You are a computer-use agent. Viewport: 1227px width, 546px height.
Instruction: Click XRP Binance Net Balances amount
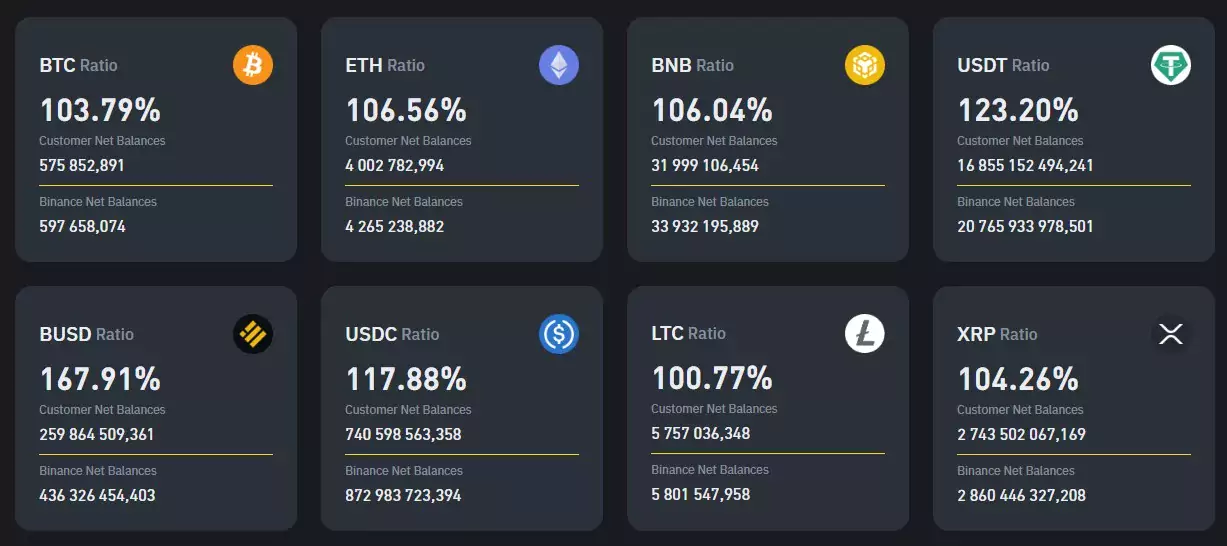coord(1021,495)
